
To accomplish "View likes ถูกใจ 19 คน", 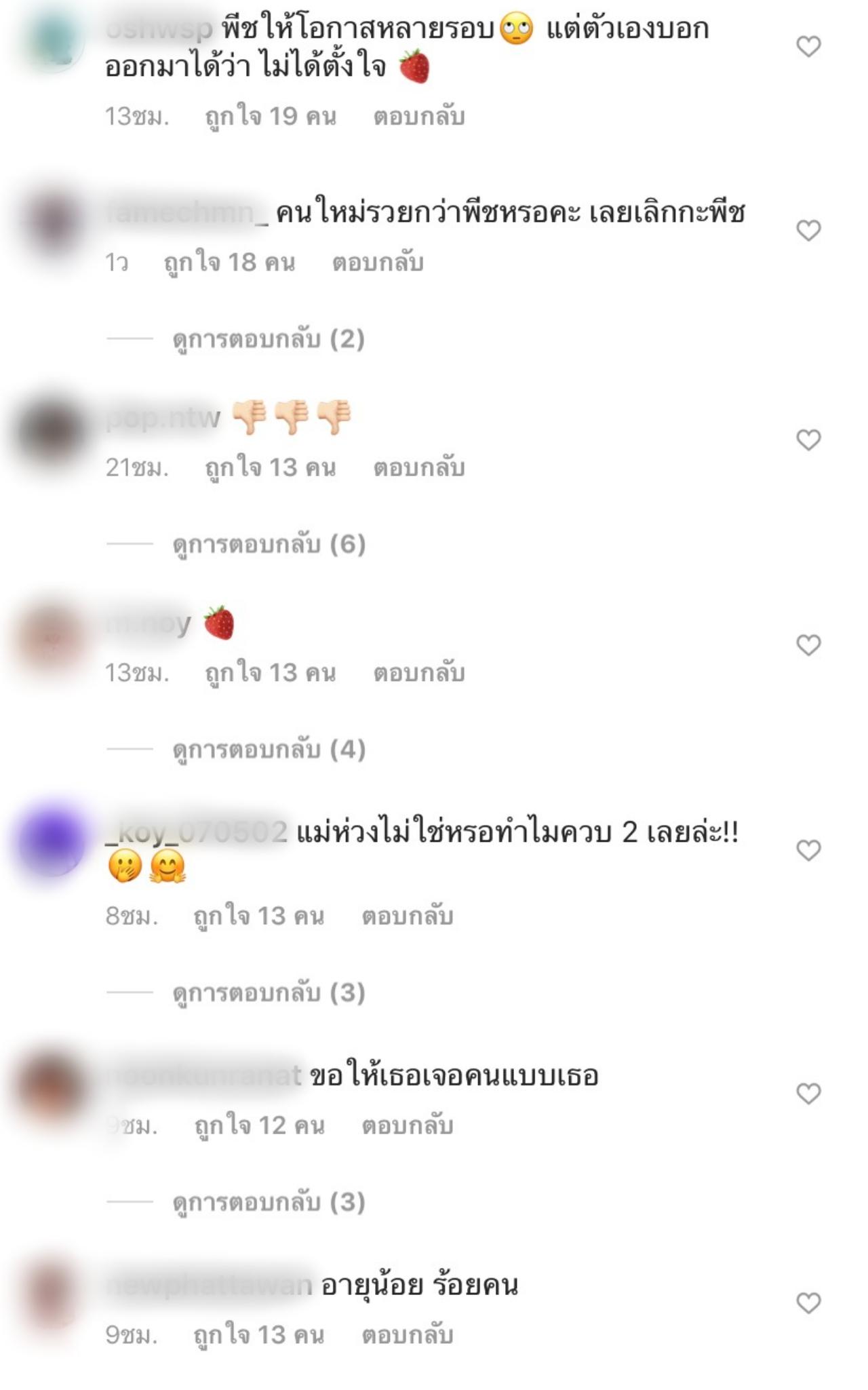I will (271, 117).
